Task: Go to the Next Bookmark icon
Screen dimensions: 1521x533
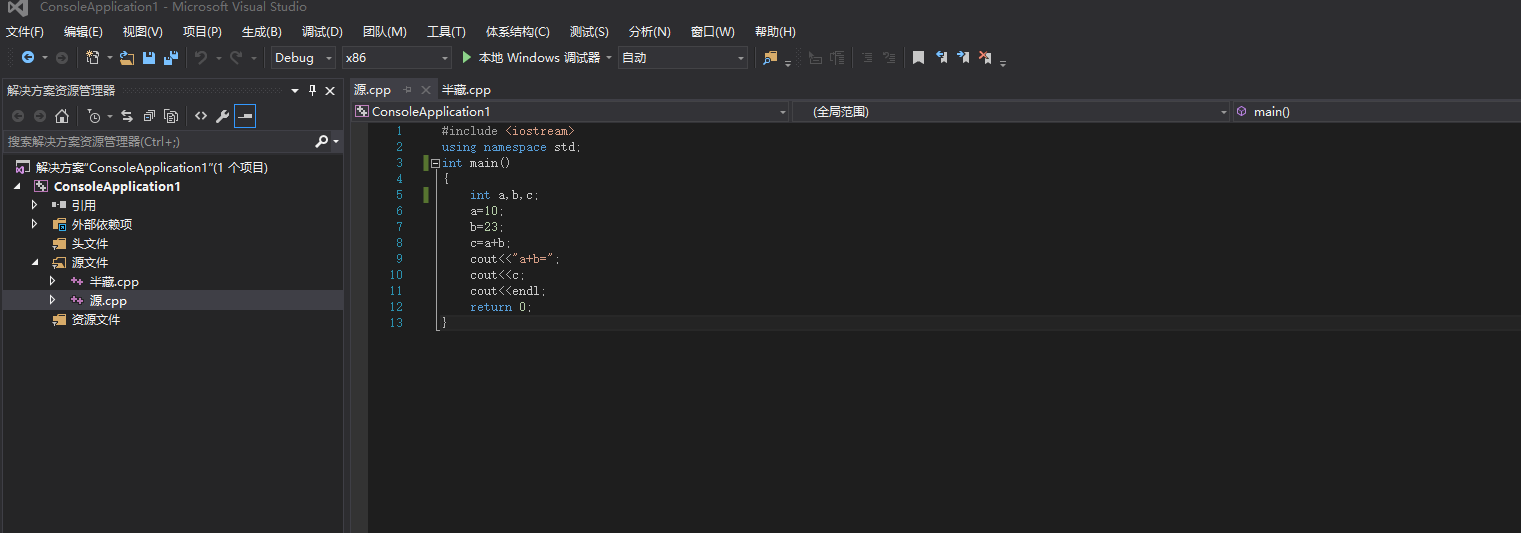Action: [963, 58]
